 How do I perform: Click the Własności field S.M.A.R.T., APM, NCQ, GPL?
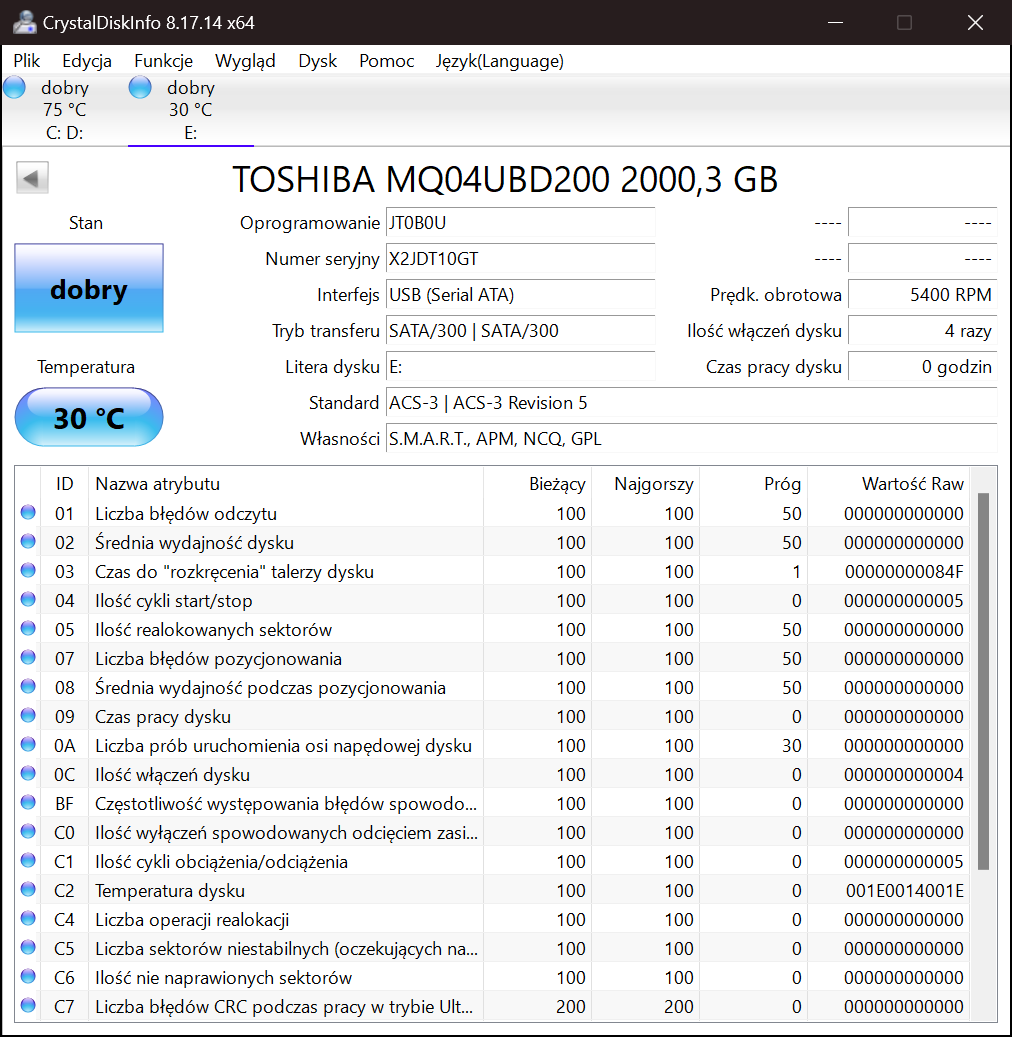691,438
